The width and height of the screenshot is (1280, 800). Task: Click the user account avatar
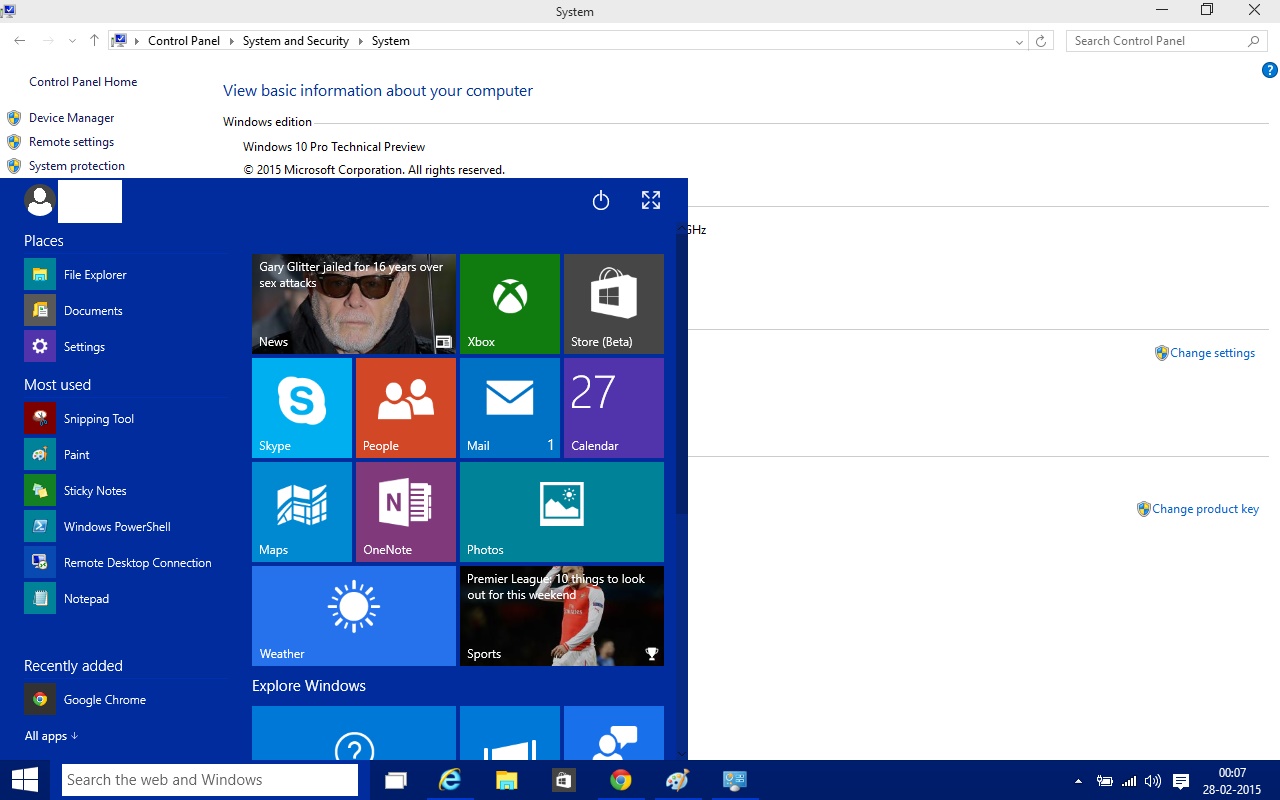40,201
